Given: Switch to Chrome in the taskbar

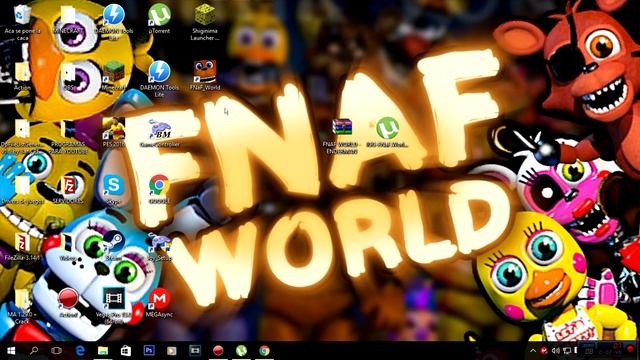Looking at the screenshot, I should pyautogui.click(x=264, y=351).
